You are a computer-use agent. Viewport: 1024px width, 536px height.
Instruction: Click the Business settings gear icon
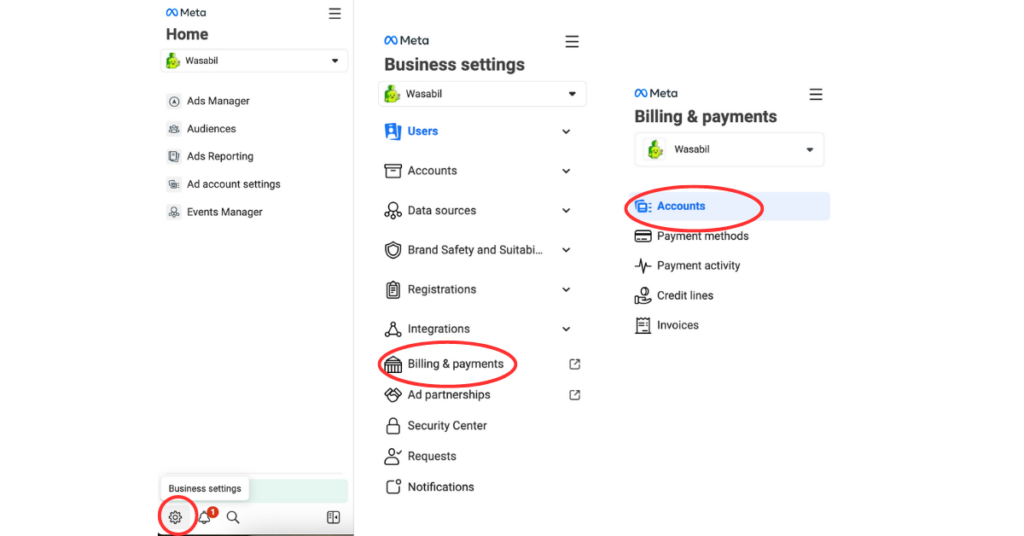175,517
